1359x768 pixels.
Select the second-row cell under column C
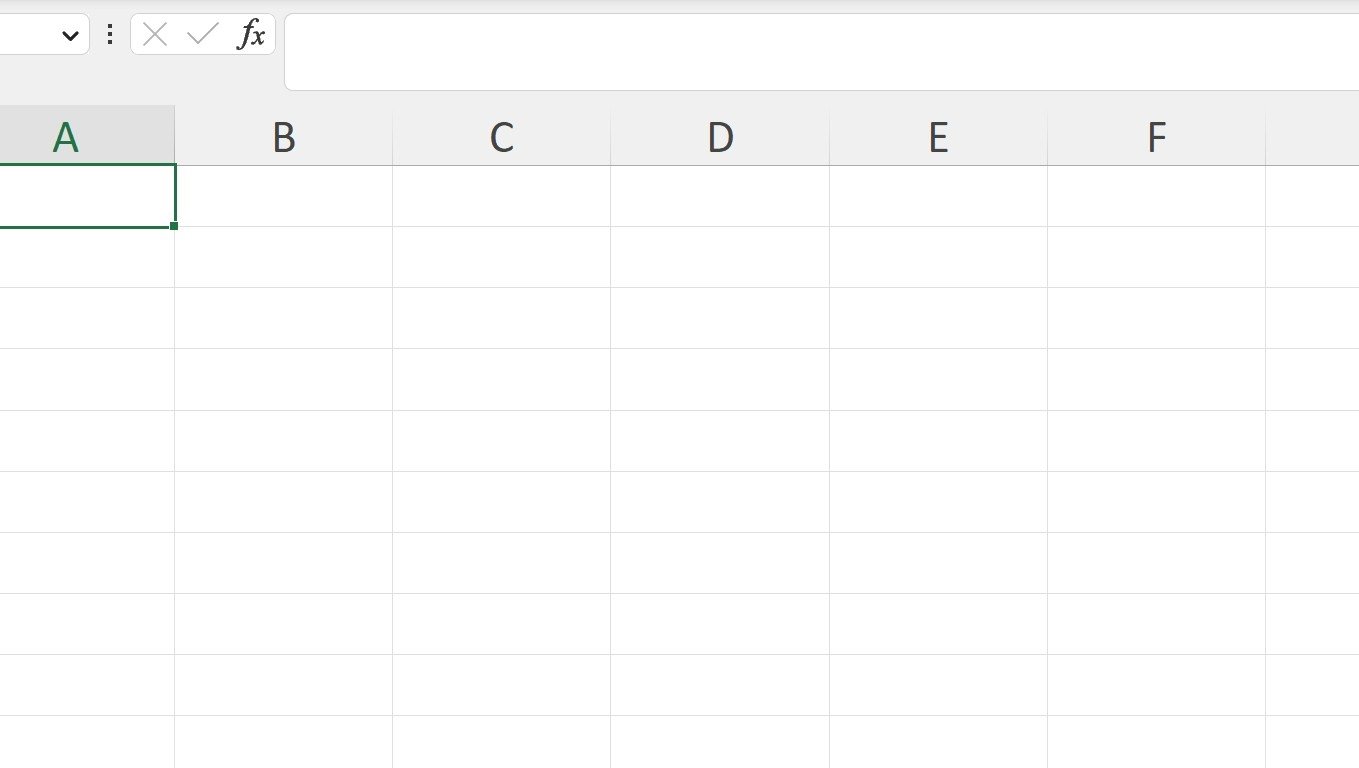pyautogui.click(x=502, y=257)
